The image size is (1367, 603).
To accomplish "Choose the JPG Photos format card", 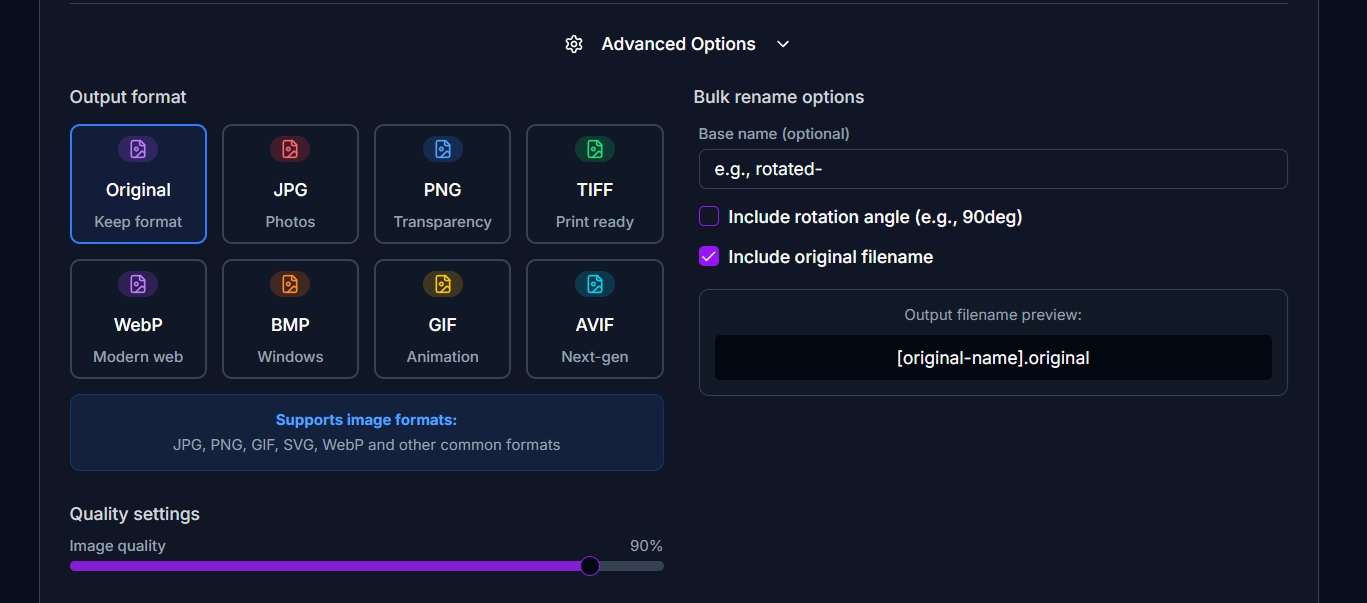I will (x=290, y=184).
